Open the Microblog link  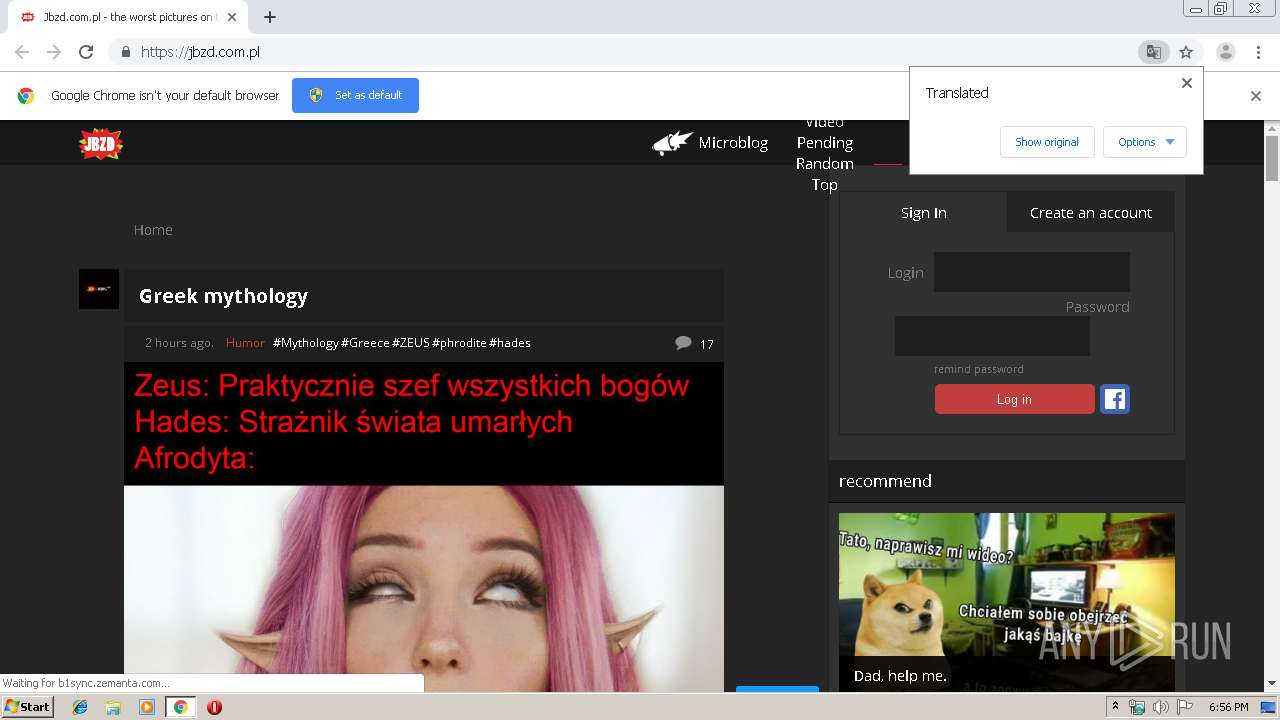[733, 143]
